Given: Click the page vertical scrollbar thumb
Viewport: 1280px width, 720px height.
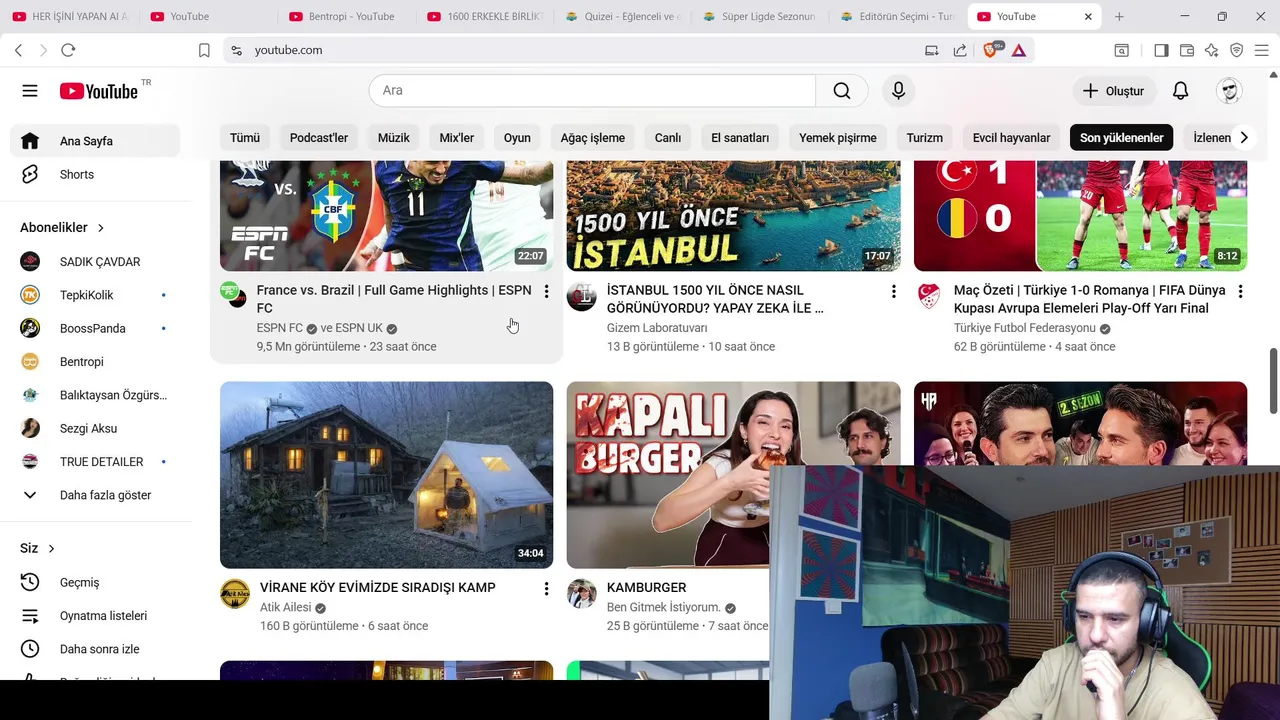Looking at the screenshot, I should pyautogui.click(x=1273, y=380).
